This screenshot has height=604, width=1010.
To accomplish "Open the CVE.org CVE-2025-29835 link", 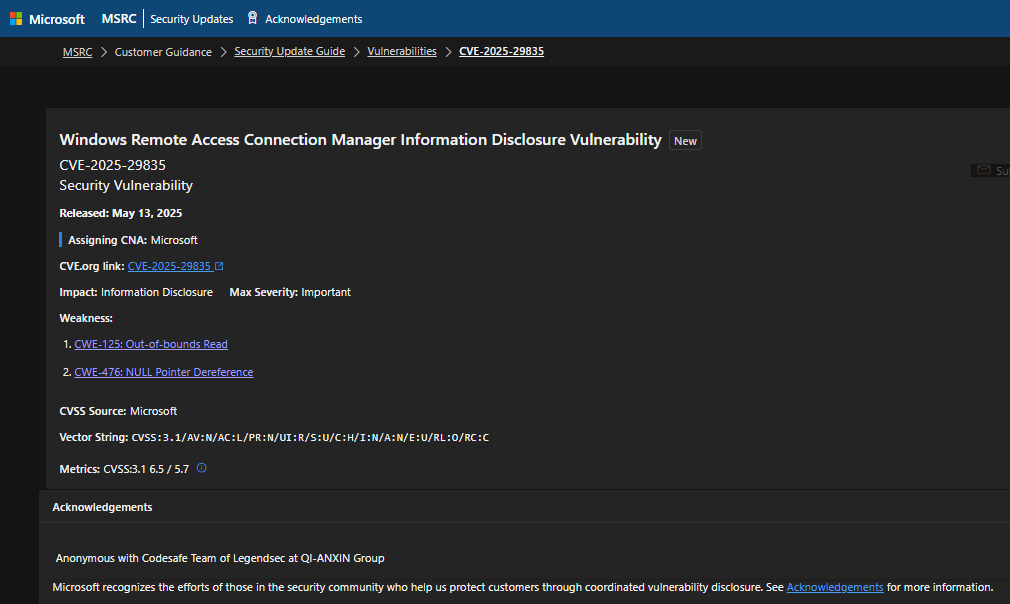I will coord(169,266).
